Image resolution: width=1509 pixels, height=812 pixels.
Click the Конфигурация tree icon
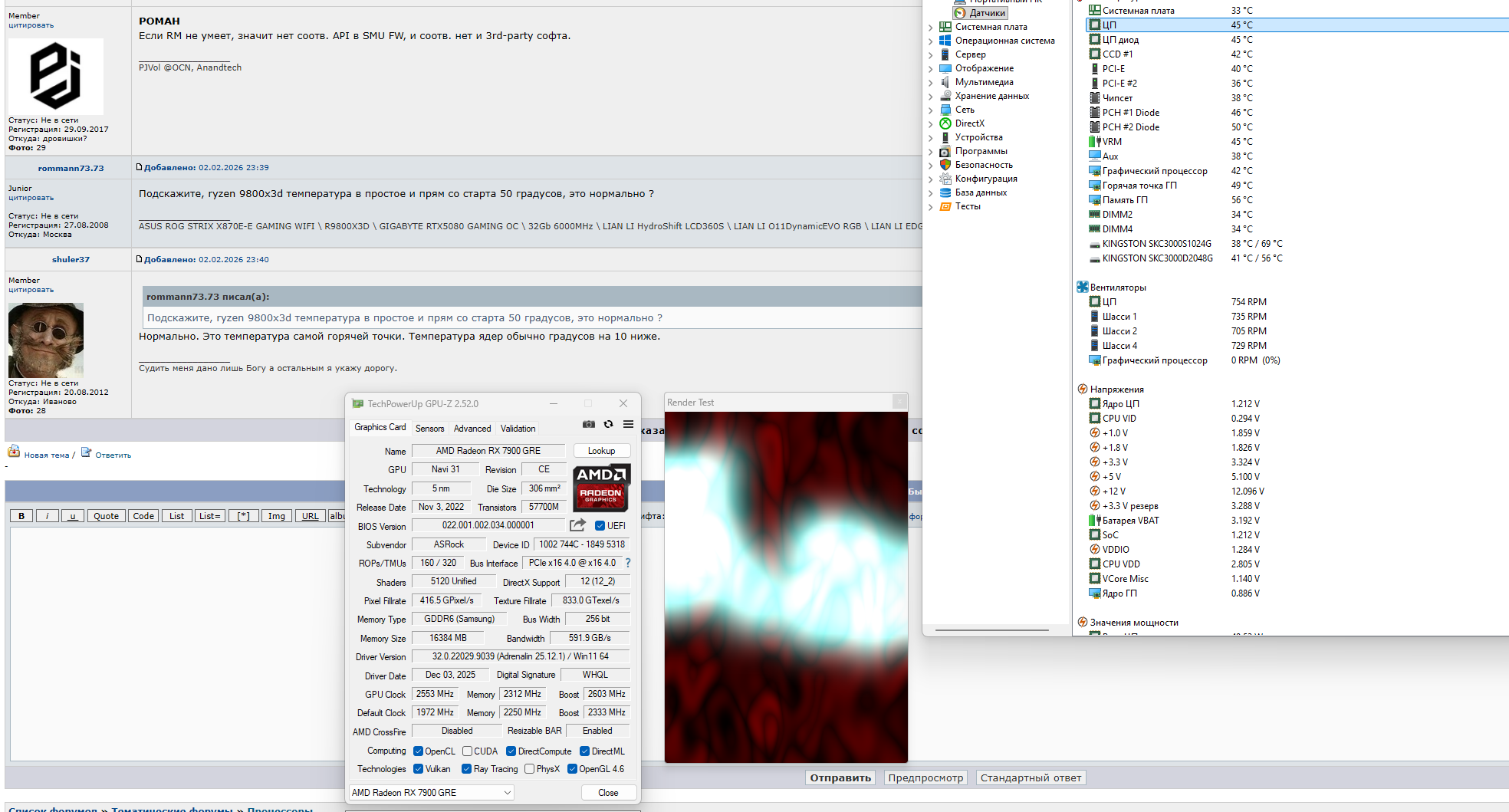pos(945,179)
